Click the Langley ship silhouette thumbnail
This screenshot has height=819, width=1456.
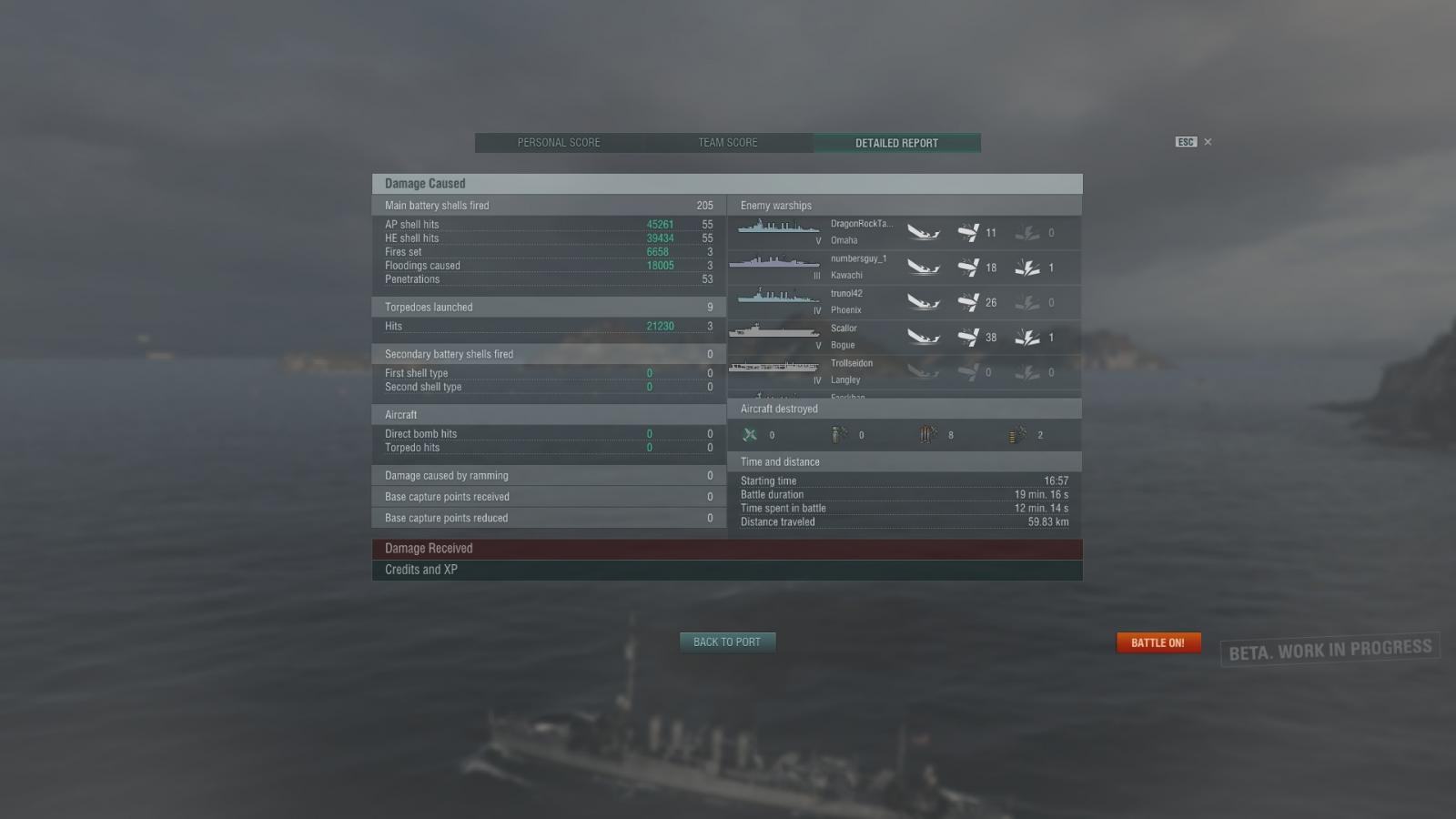[774, 367]
